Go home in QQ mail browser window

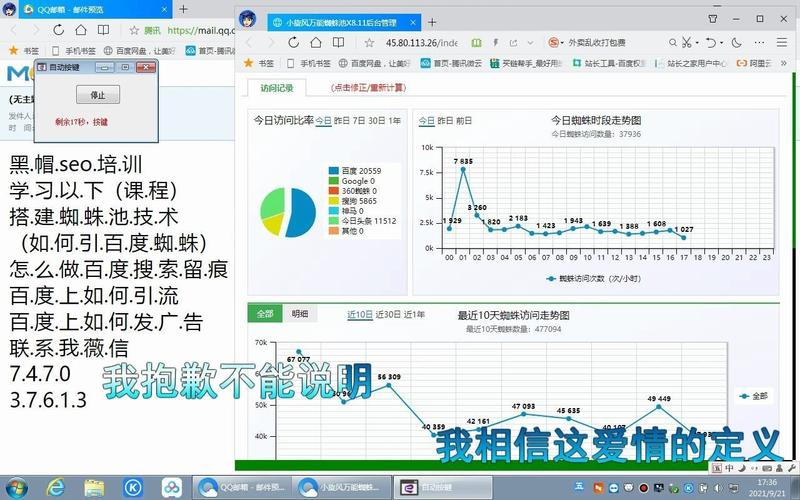click(x=81, y=30)
